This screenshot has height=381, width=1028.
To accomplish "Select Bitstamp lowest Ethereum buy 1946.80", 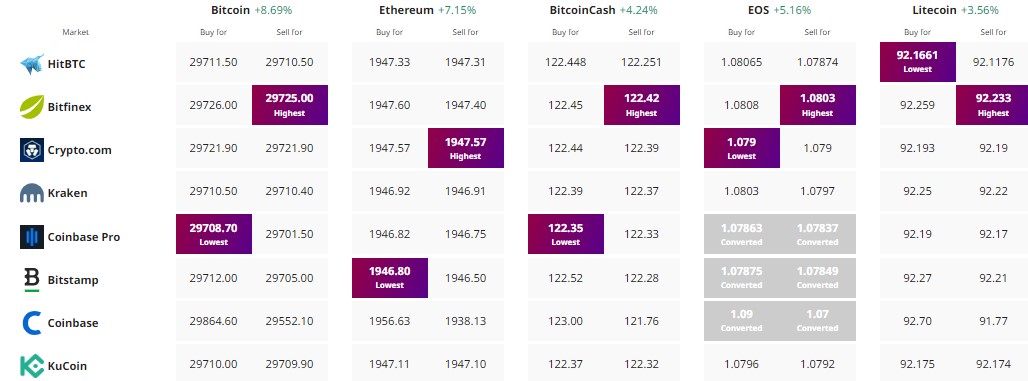I will [x=389, y=277].
